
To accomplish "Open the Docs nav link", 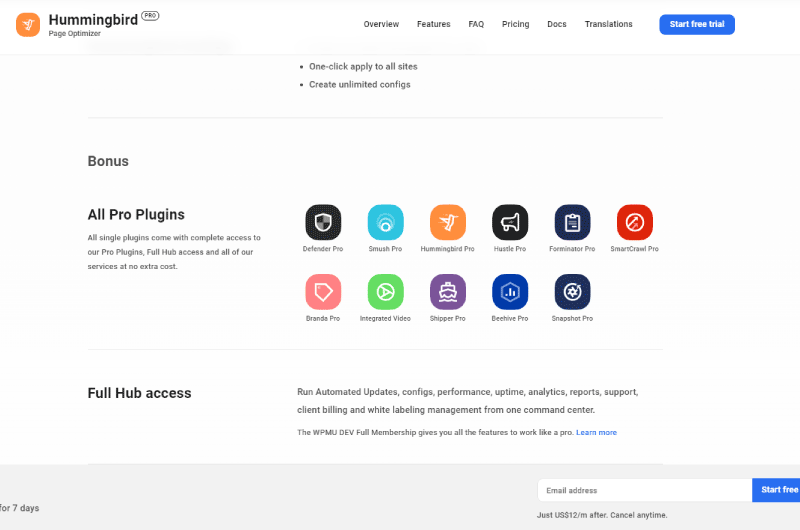I will (557, 24).
